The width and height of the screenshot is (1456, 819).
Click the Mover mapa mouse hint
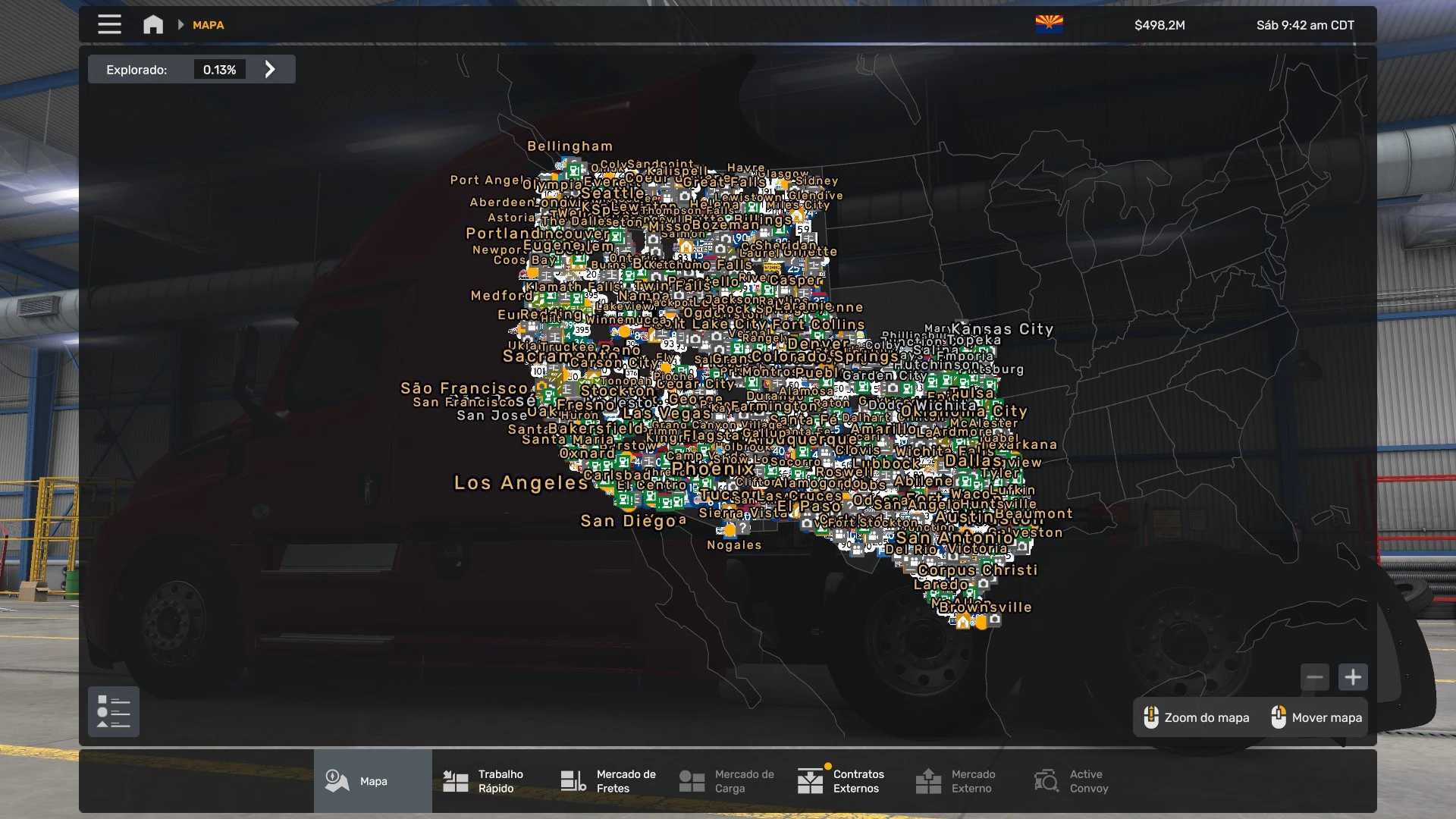point(1316,717)
